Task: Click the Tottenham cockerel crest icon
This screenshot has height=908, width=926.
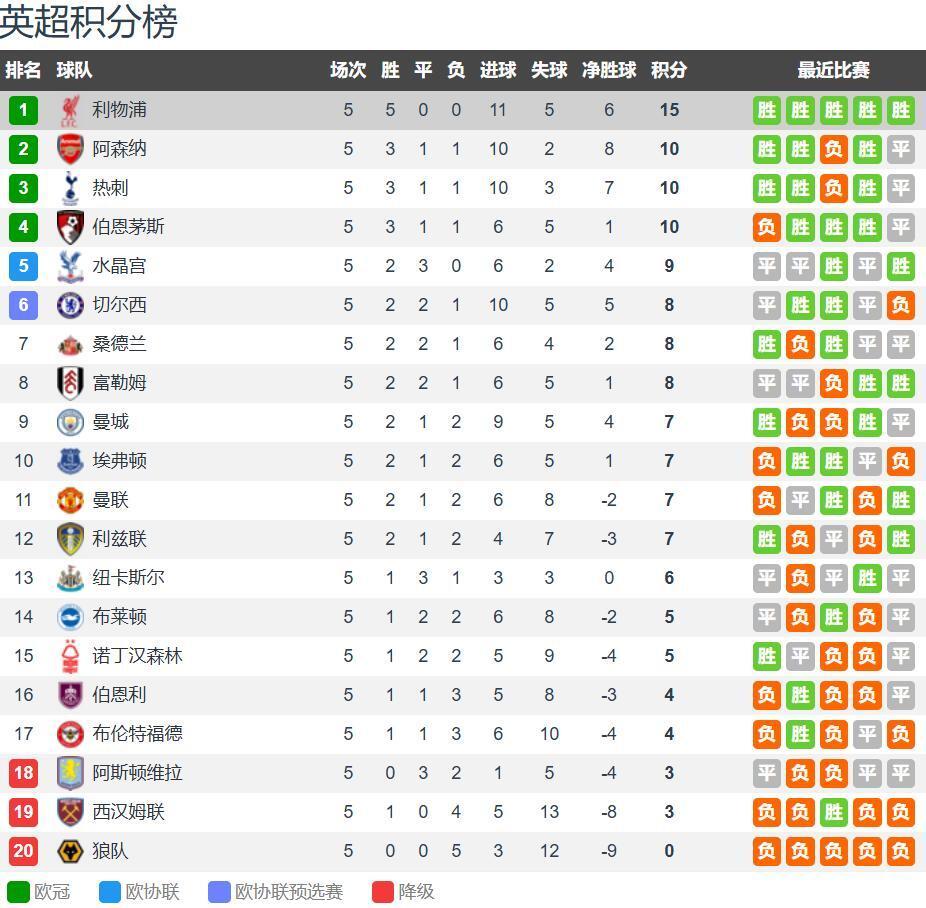Action: [70, 188]
